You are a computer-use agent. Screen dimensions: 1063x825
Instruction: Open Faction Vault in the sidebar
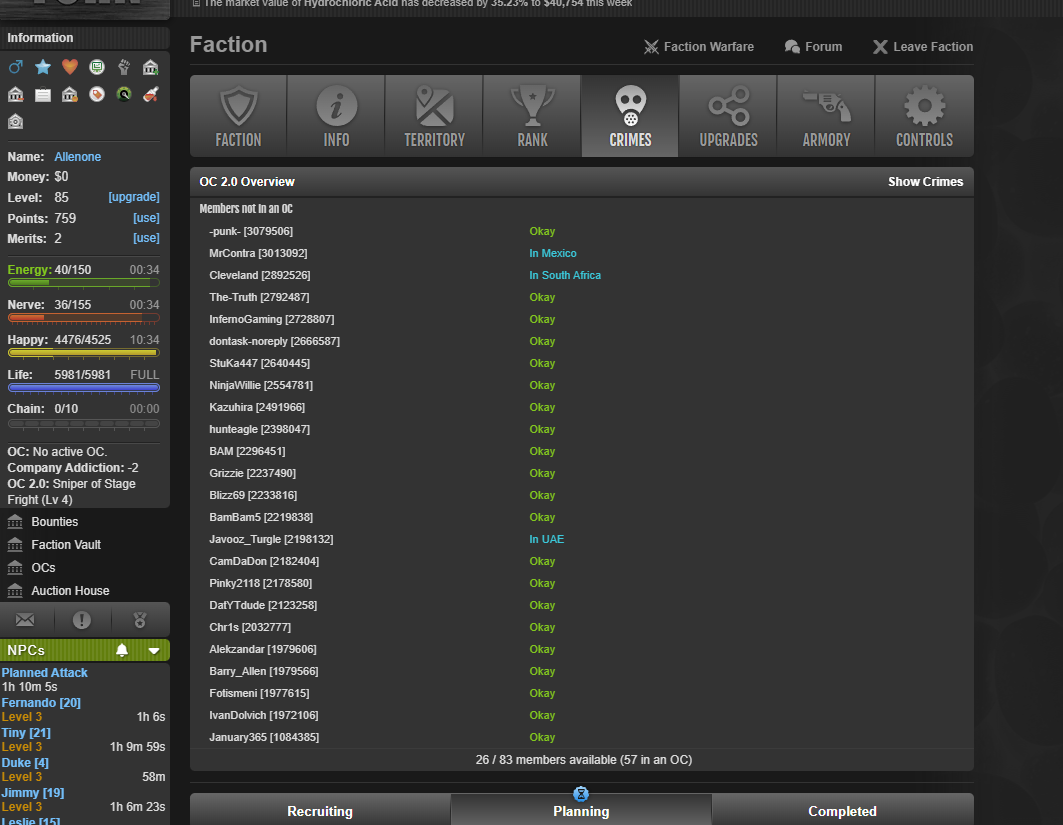point(66,544)
